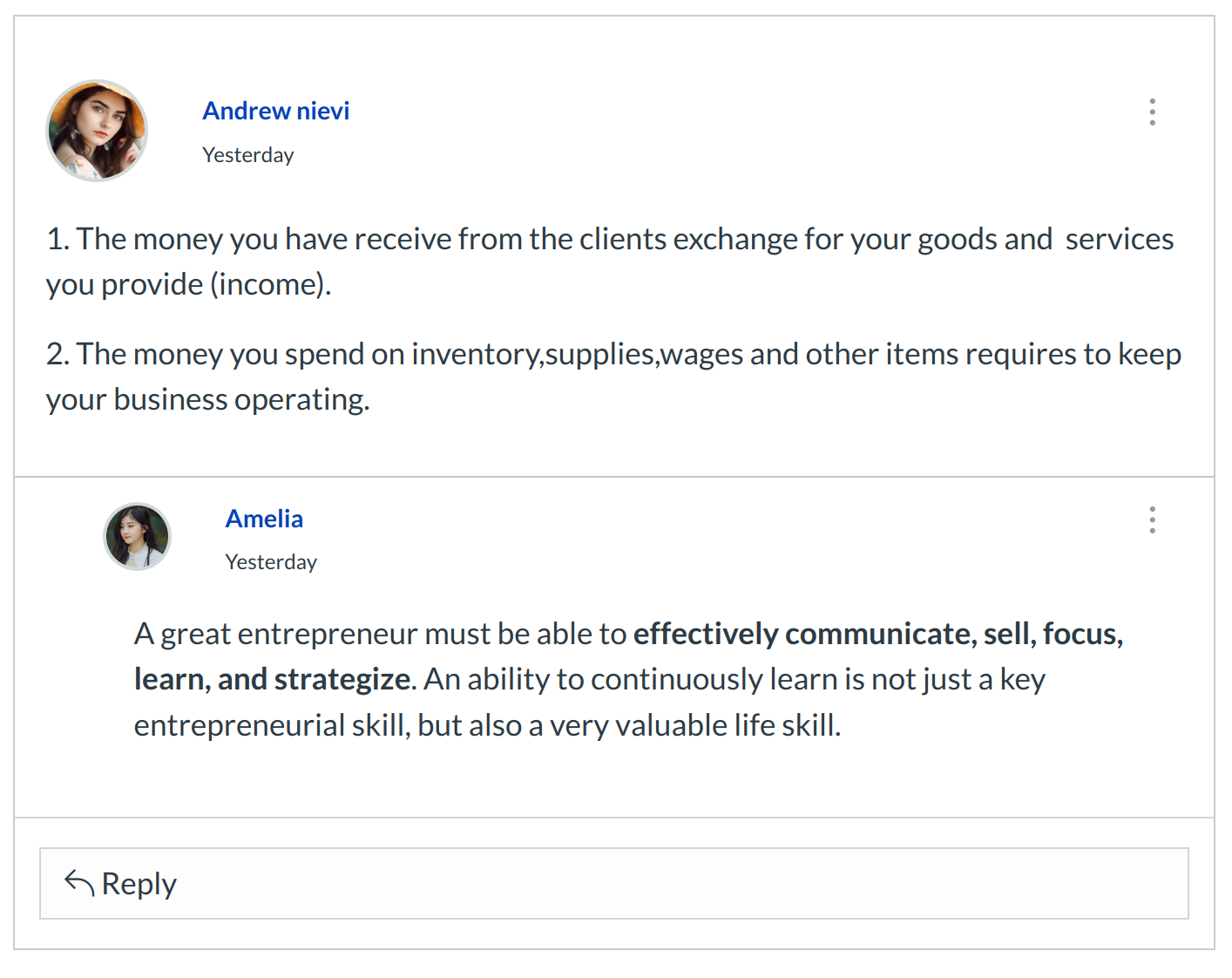The width and height of the screenshot is (1232, 978).
Task: Click the Reply label text
Action: coord(139,884)
